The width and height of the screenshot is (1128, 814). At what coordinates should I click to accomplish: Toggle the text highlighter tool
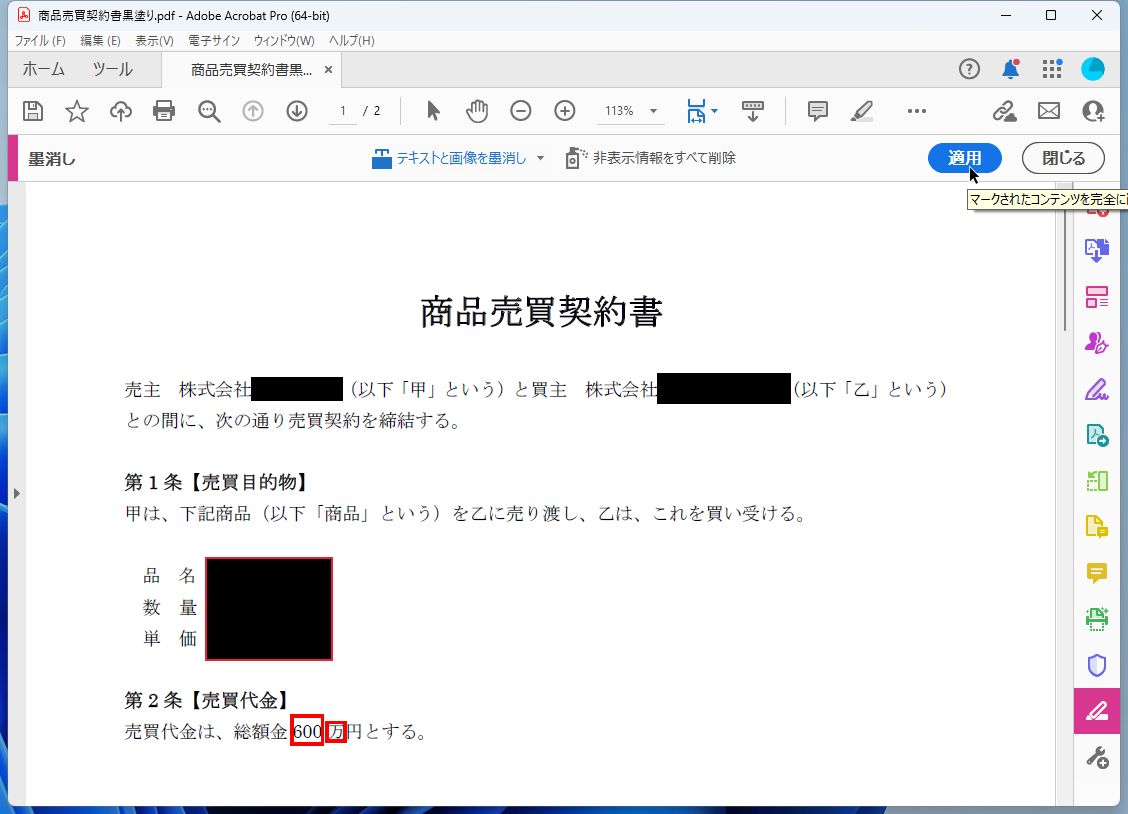(861, 111)
